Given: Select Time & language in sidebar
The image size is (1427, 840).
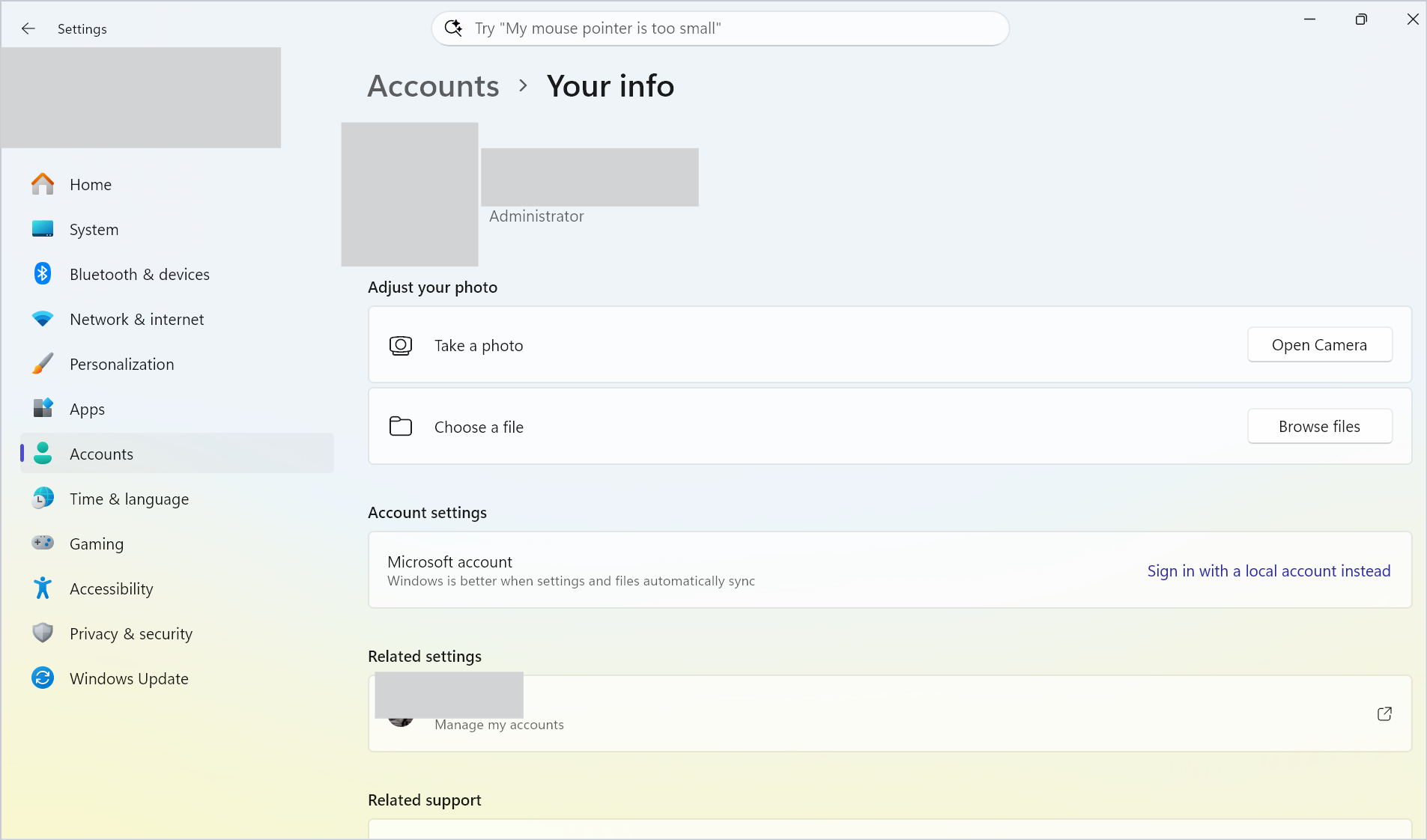Looking at the screenshot, I should click(x=177, y=499).
